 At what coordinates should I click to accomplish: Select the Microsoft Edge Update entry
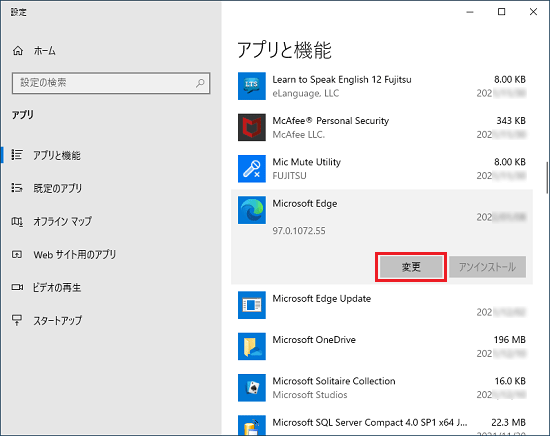pos(382,305)
